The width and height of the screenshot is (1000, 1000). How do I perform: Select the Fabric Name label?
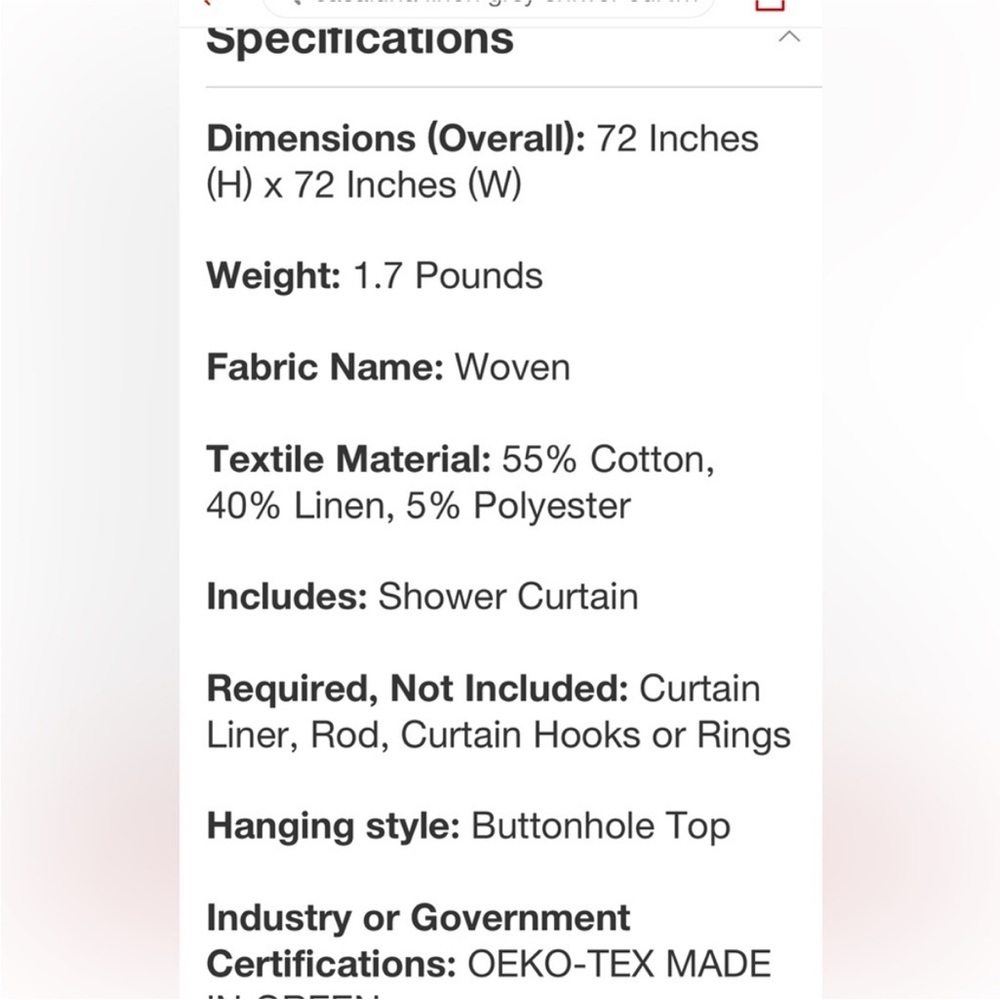coord(325,368)
